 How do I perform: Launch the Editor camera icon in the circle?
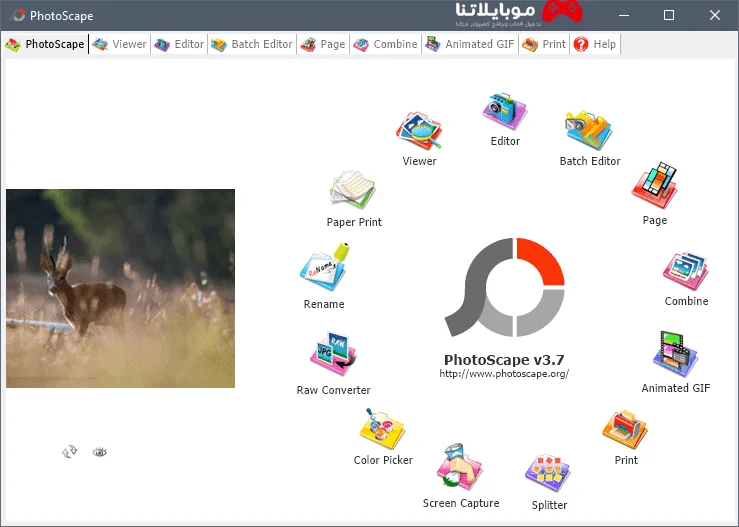click(505, 111)
